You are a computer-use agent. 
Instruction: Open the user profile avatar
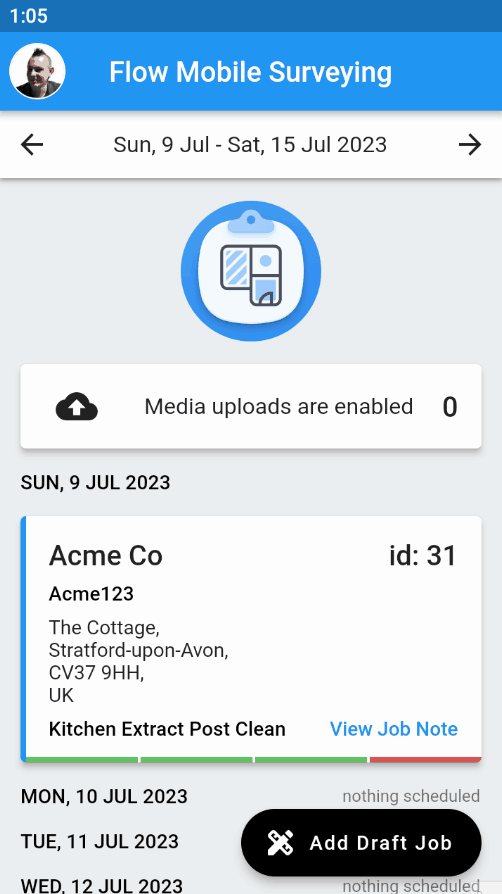pos(37,71)
